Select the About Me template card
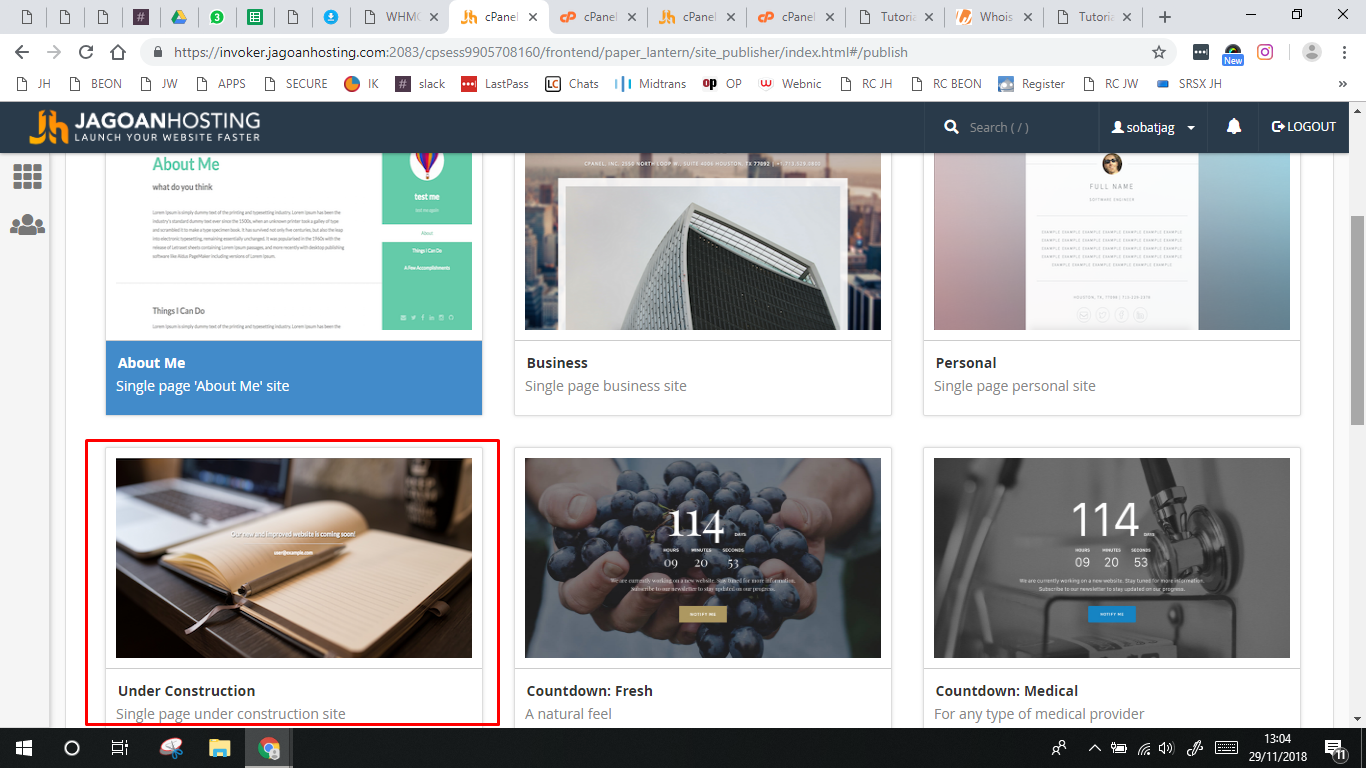 click(294, 378)
